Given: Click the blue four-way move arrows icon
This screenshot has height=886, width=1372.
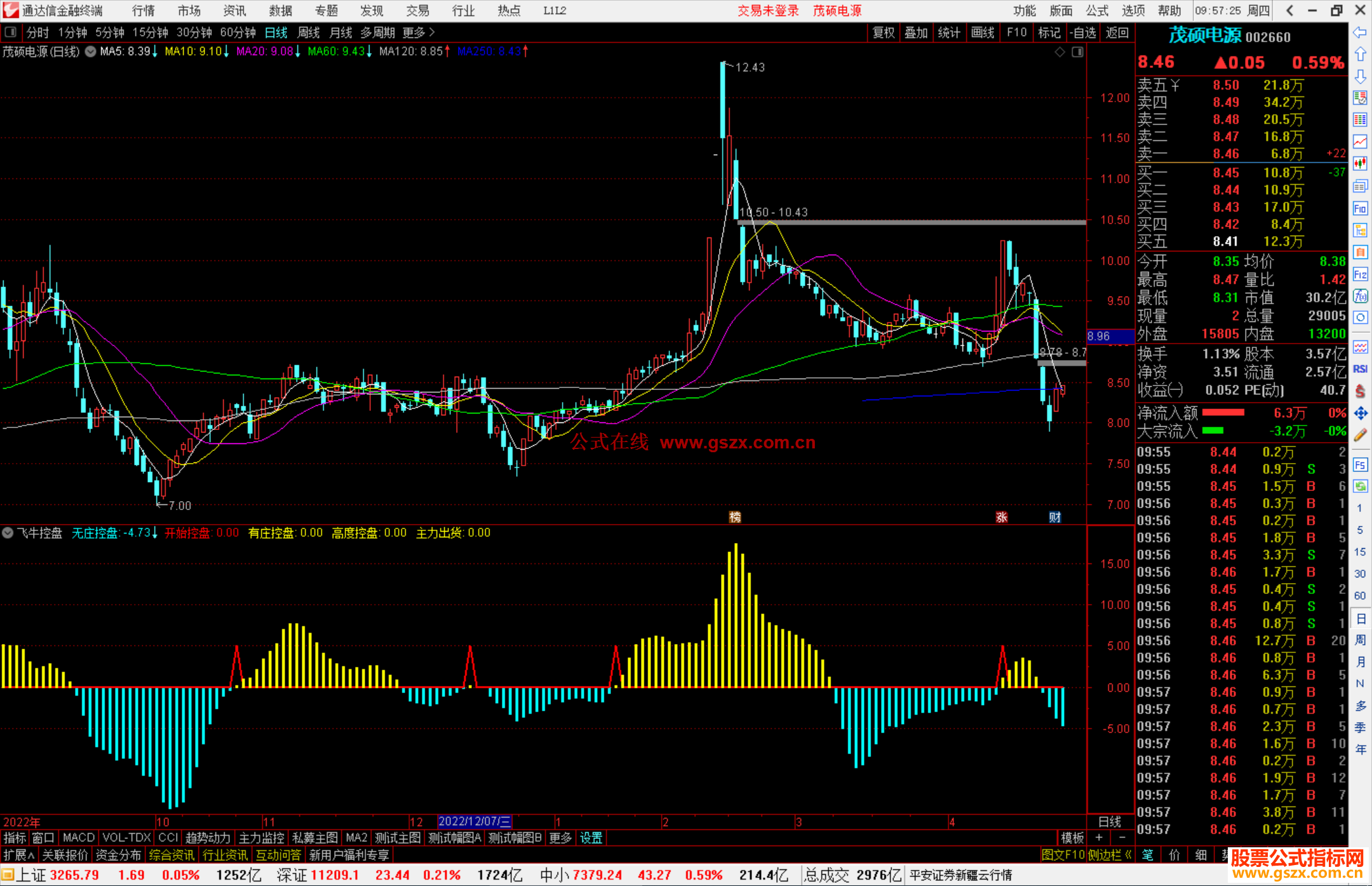Looking at the screenshot, I should click(x=1360, y=413).
